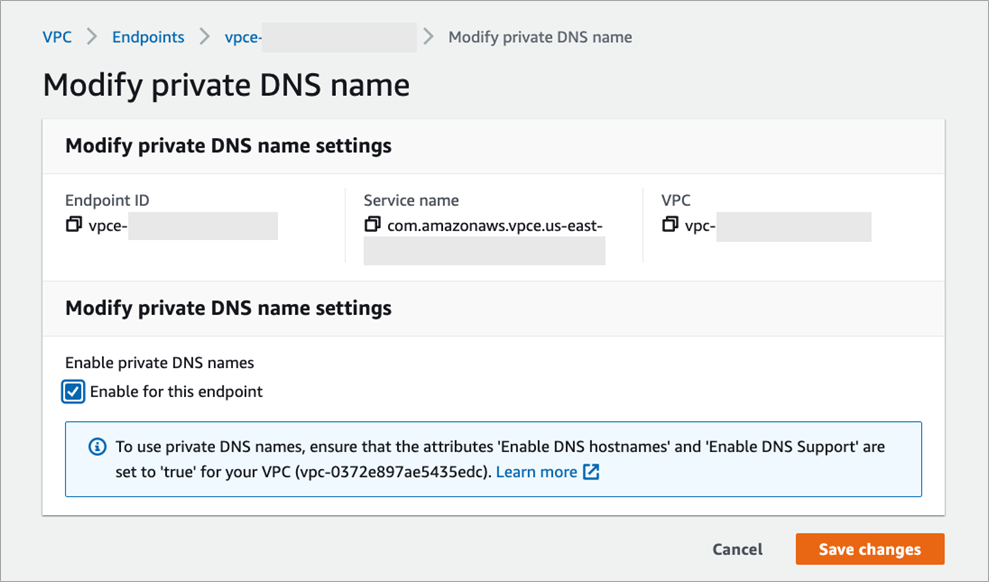Screen dimensions: 989x582
Task: Click external link icon beside Learn more
Action: click(x=591, y=472)
